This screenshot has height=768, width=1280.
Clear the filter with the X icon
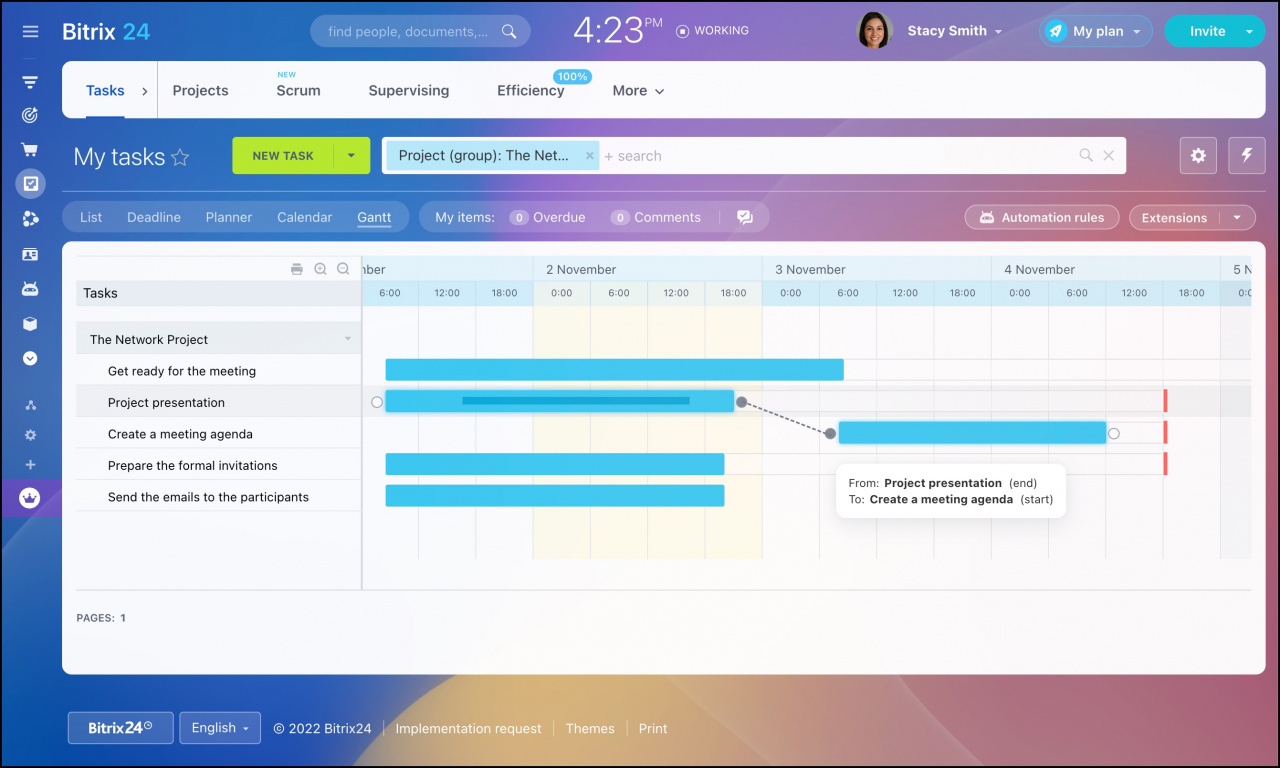1108,156
